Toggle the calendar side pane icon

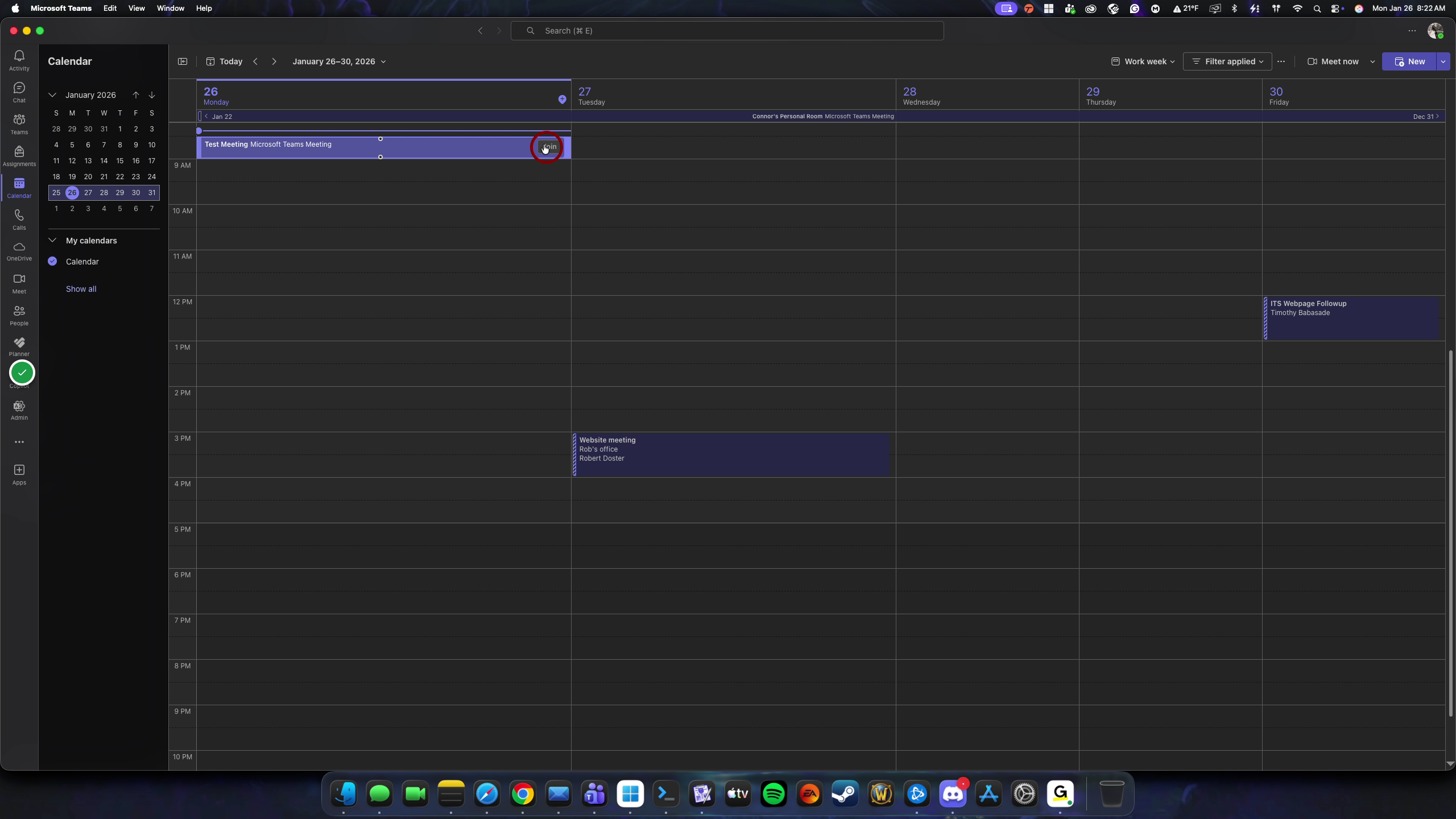183,61
